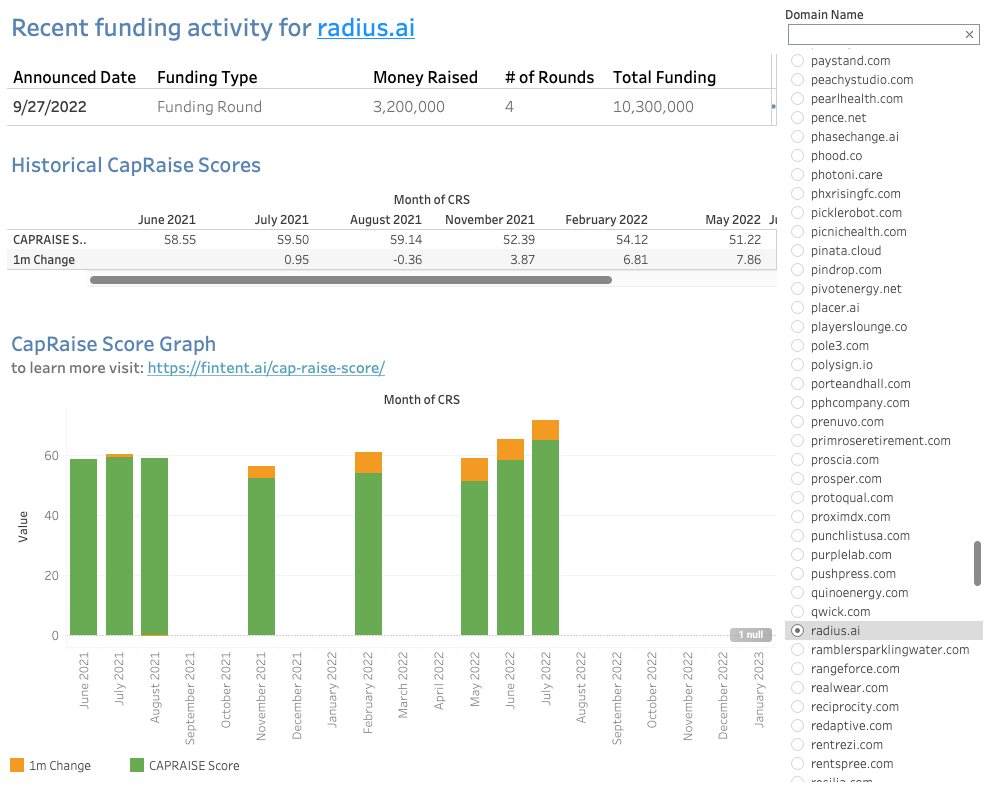
Task: Select the 9/27/2022 Funding Round row
Action: [x=300, y=105]
